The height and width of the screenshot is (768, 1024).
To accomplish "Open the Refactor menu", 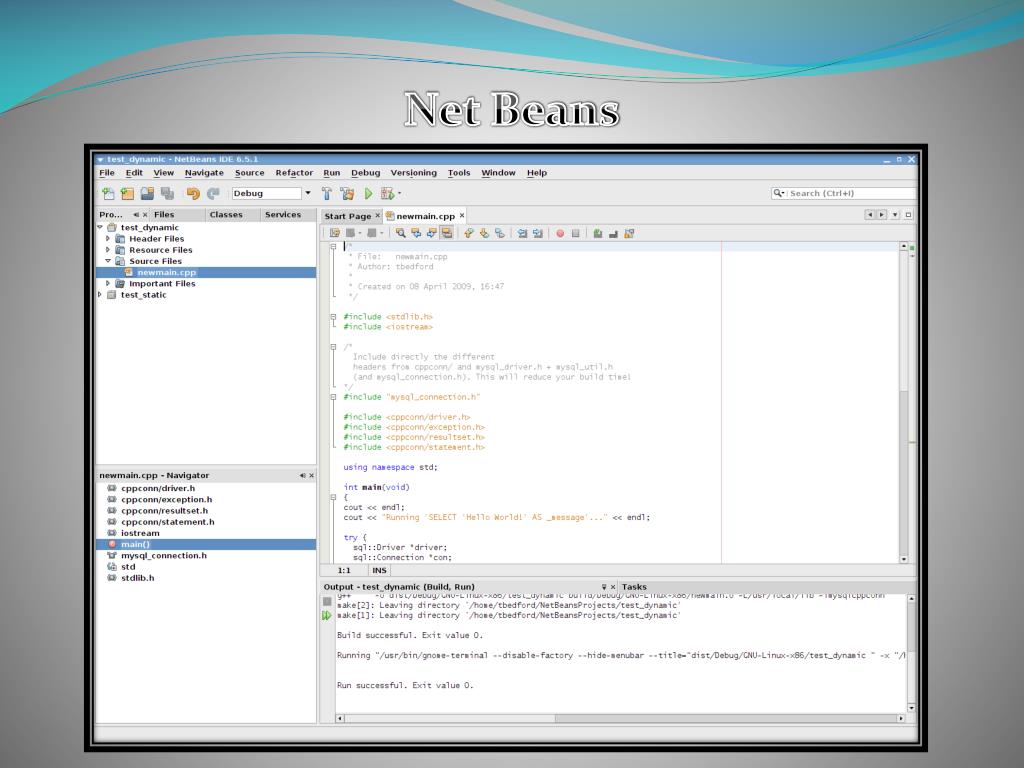I will 294,172.
